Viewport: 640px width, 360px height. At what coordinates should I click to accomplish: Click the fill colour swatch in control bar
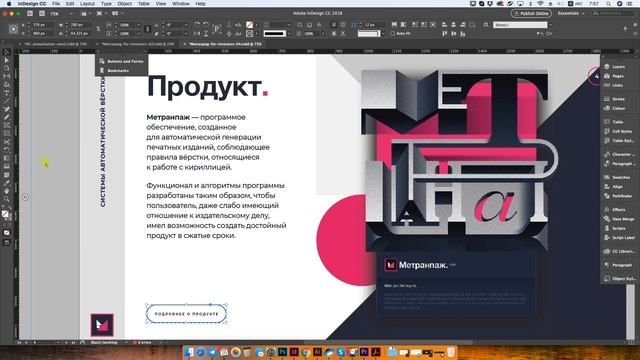(x=249, y=25)
